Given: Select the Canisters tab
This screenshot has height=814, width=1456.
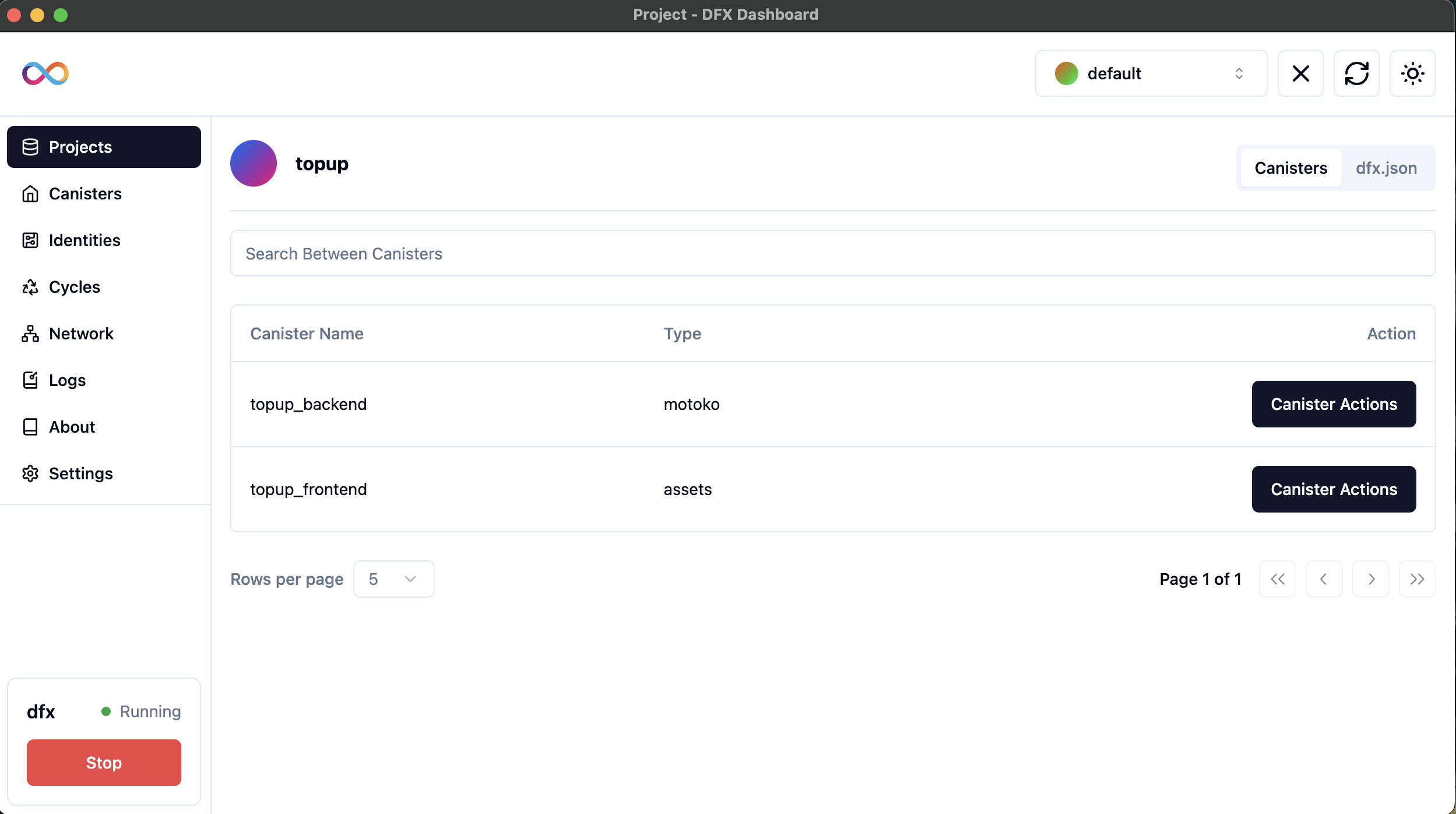Looking at the screenshot, I should pyautogui.click(x=1292, y=167).
